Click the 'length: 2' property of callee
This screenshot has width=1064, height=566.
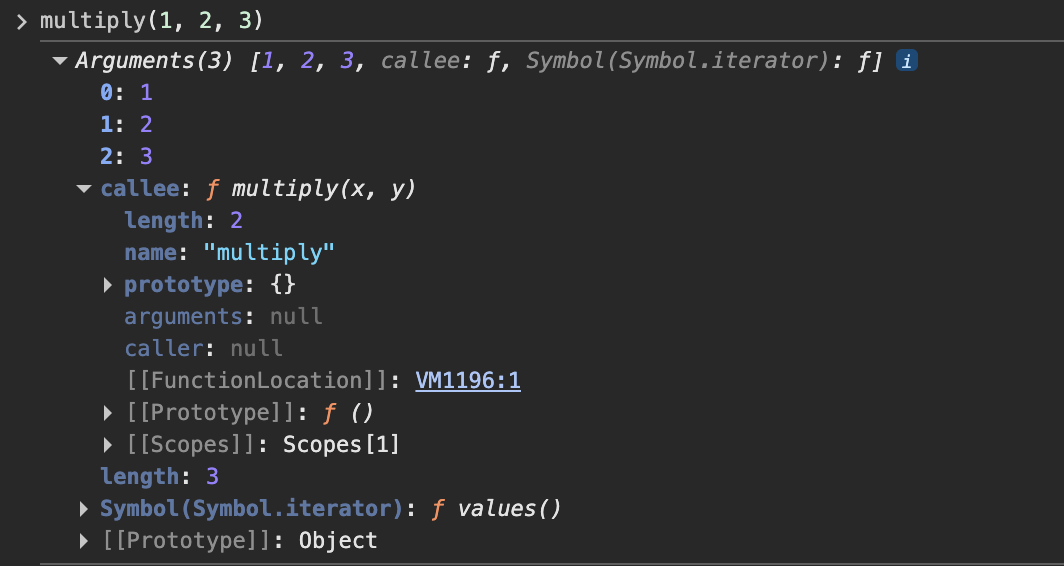pyautogui.click(x=183, y=221)
